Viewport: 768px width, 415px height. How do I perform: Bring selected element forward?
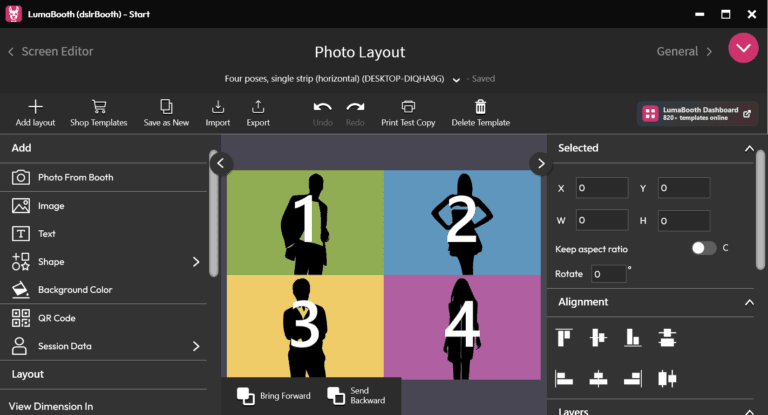click(x=273, y=396)
